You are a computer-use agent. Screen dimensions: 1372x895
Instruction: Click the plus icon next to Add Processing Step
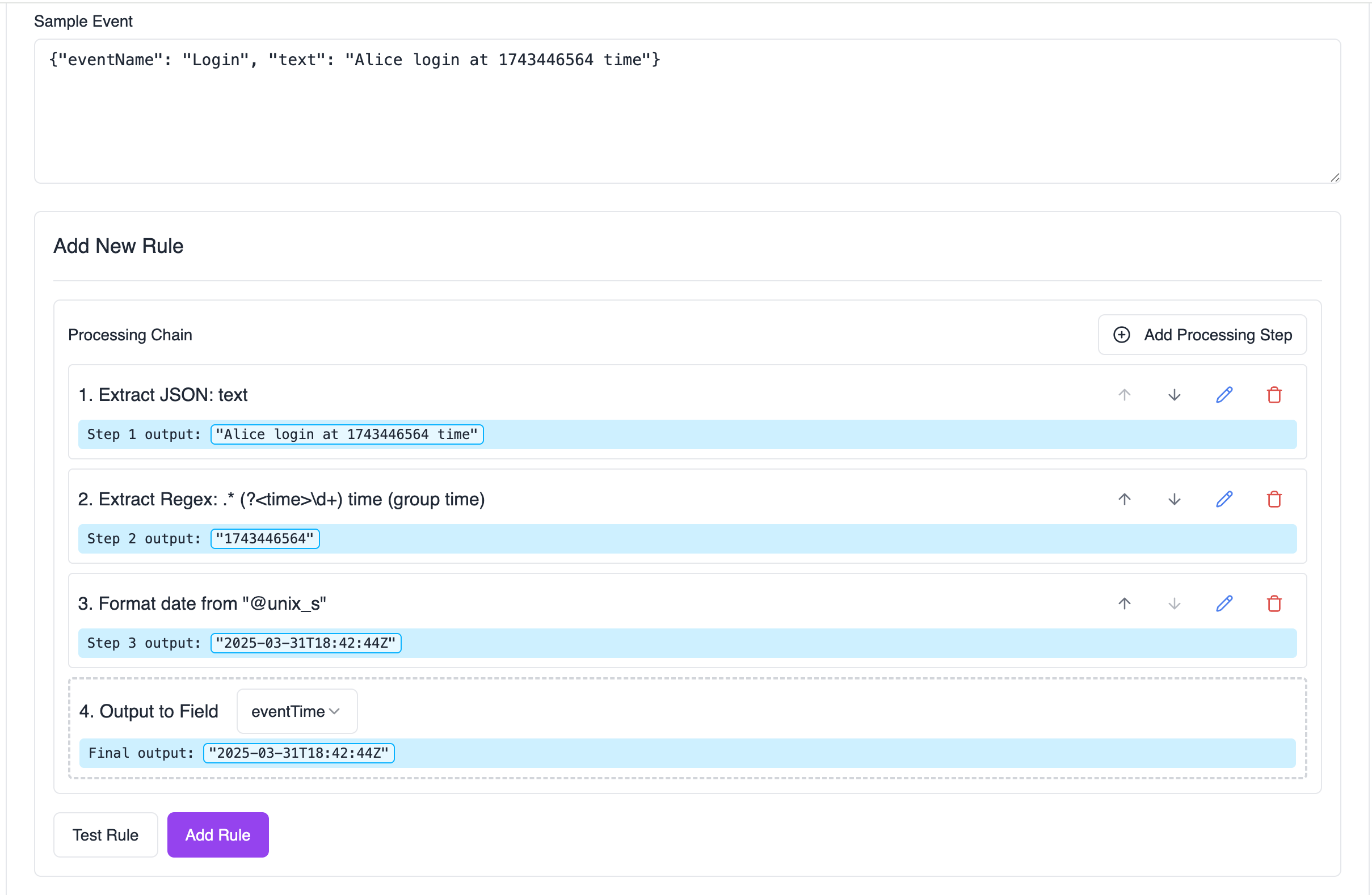(1121, 334)
